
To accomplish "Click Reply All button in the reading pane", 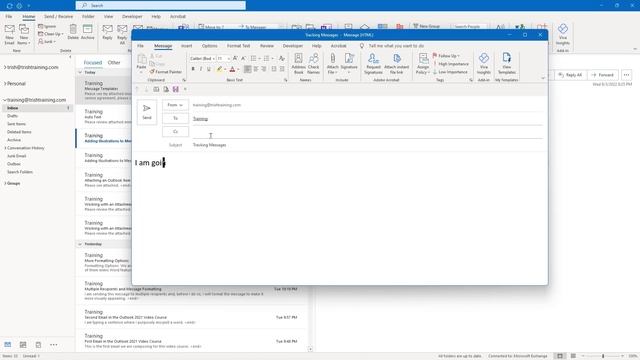I will pyautogui.click(x=570, y=75).
